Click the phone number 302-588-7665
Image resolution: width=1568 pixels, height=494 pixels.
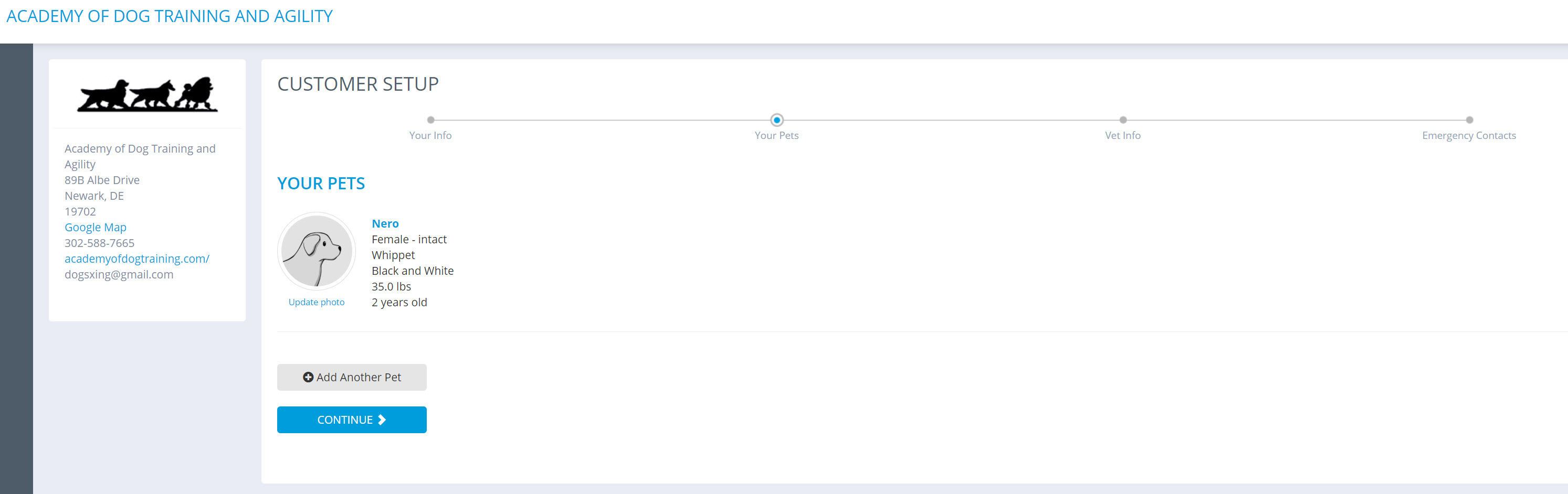[100, 243]
